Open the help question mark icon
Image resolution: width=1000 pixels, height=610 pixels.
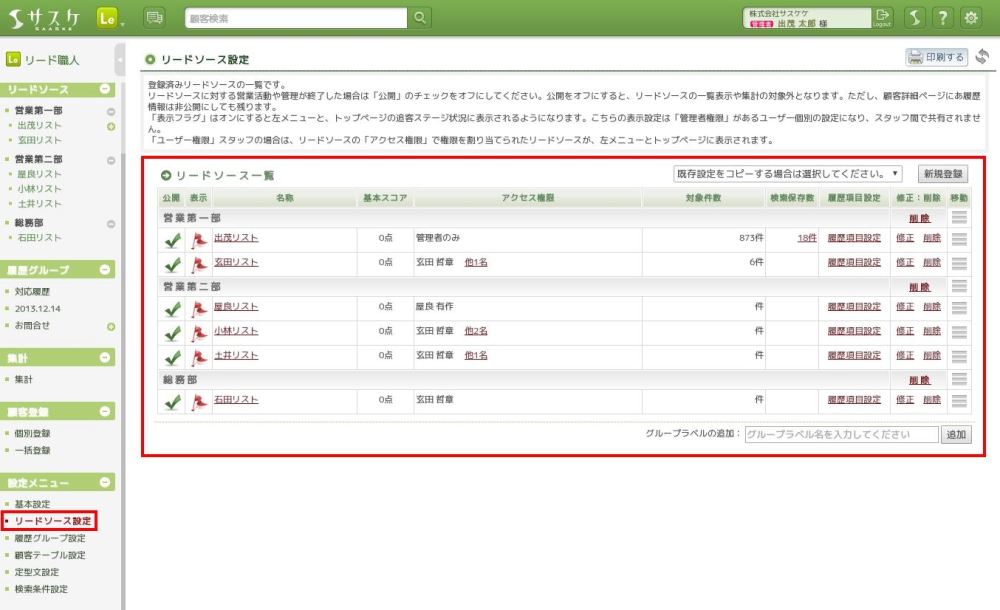[x=942, y=17]
